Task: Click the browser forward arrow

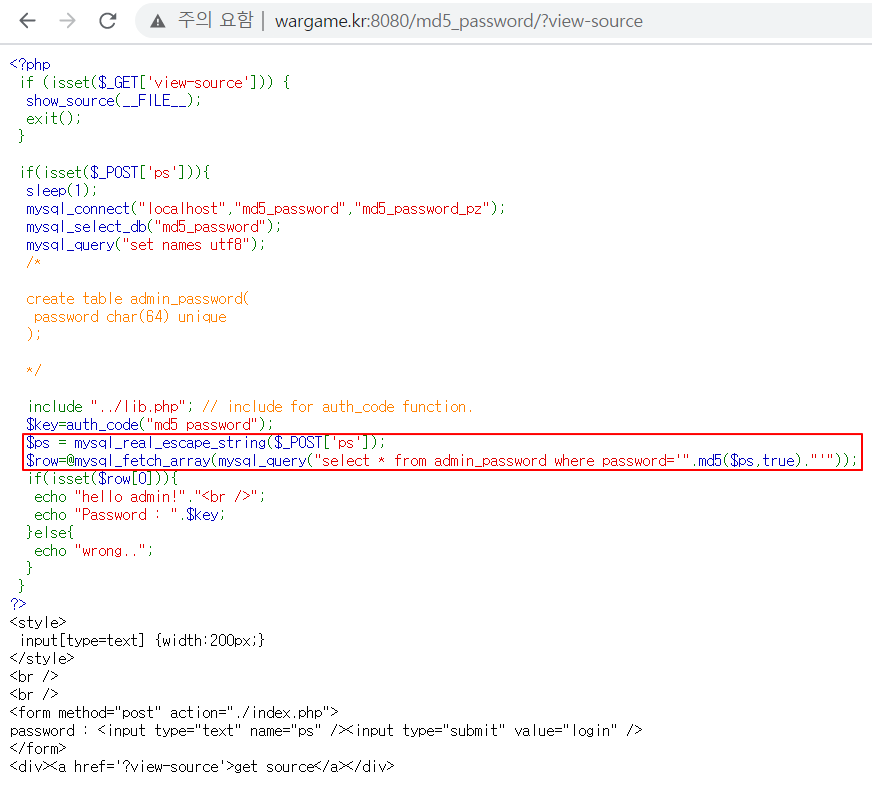Action: (67, 21)
